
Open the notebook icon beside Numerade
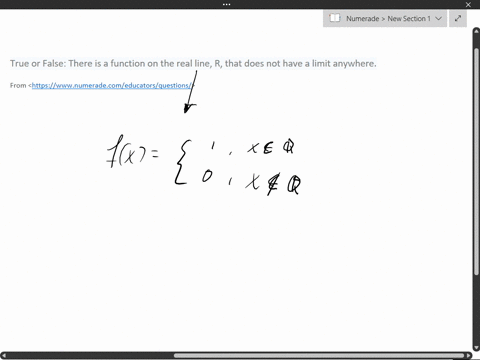click(334, 18)
